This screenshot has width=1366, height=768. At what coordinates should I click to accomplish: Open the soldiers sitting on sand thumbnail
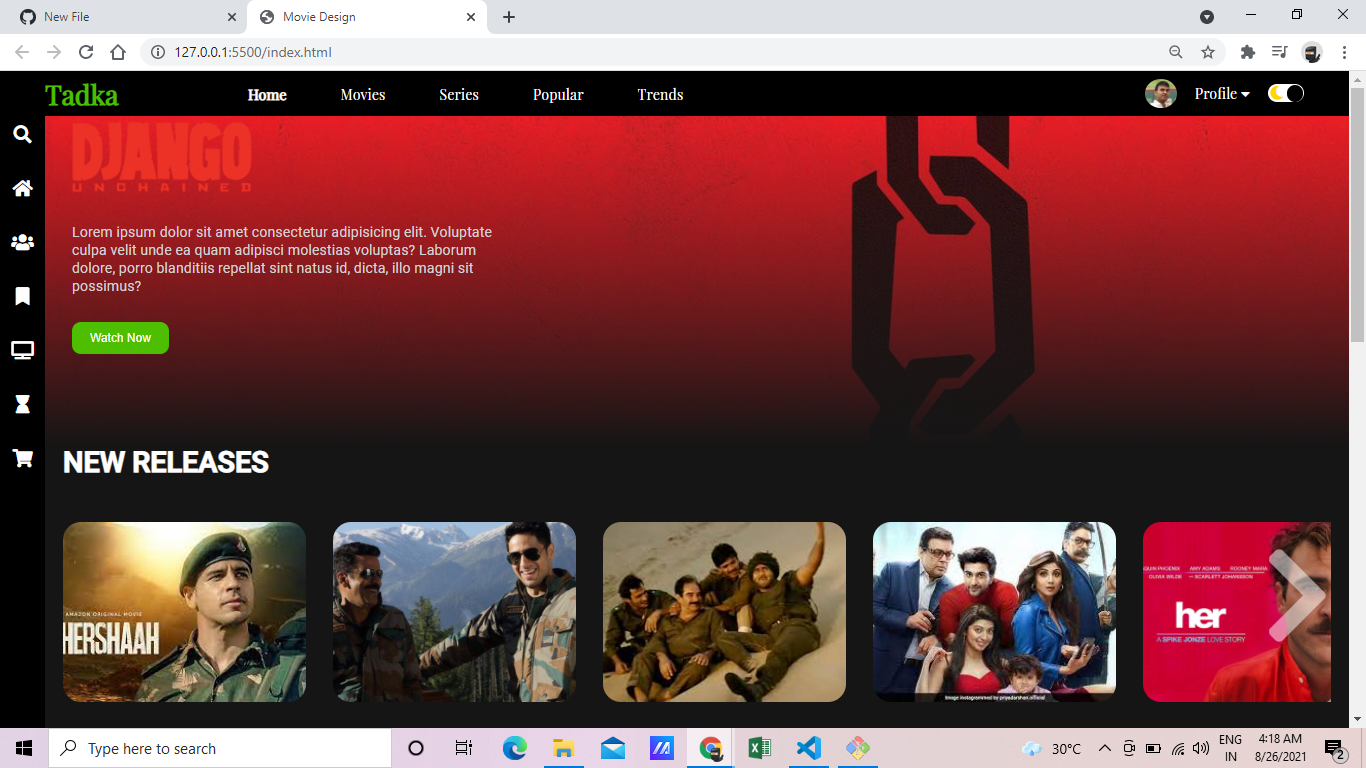pos(724,612)
